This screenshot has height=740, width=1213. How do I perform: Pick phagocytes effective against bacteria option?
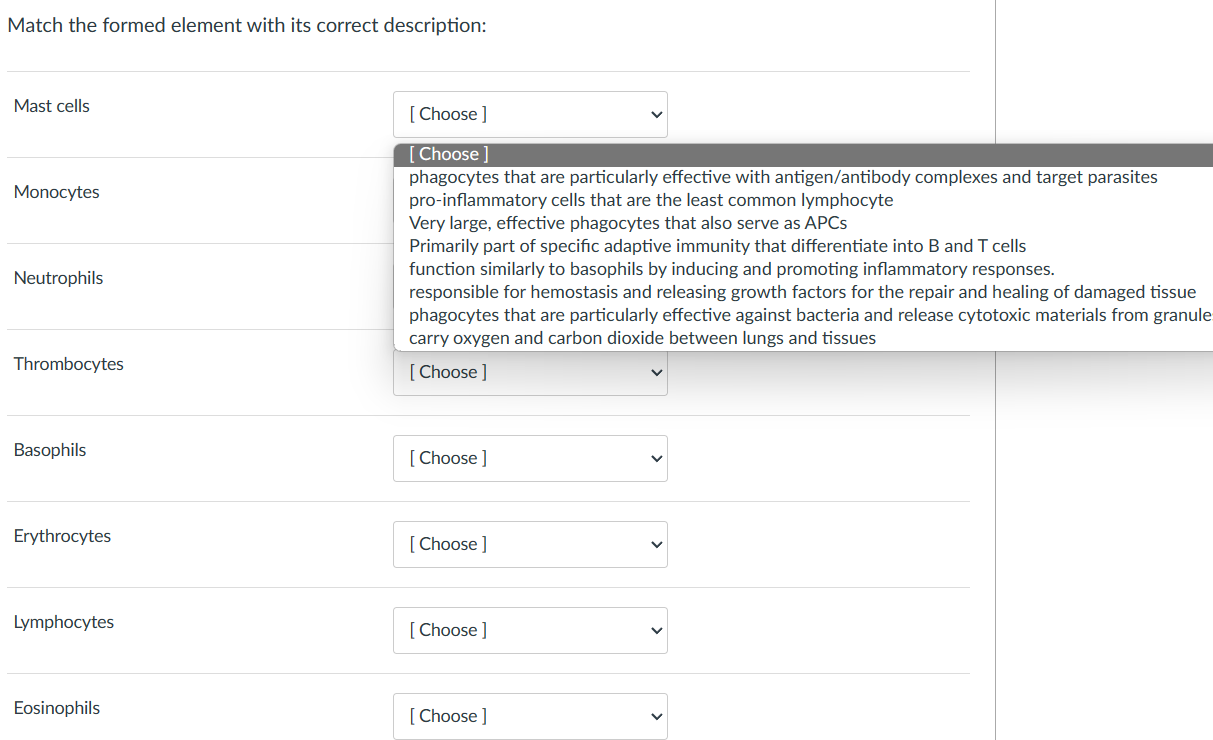tap(808, 315)
